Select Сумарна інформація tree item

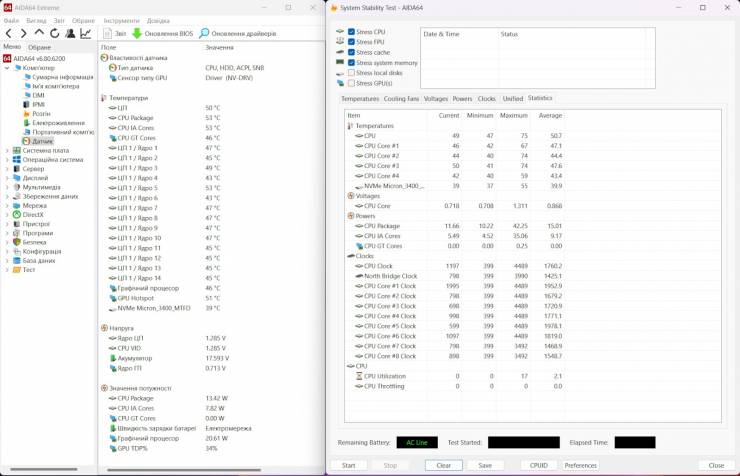tap(62, 77)
